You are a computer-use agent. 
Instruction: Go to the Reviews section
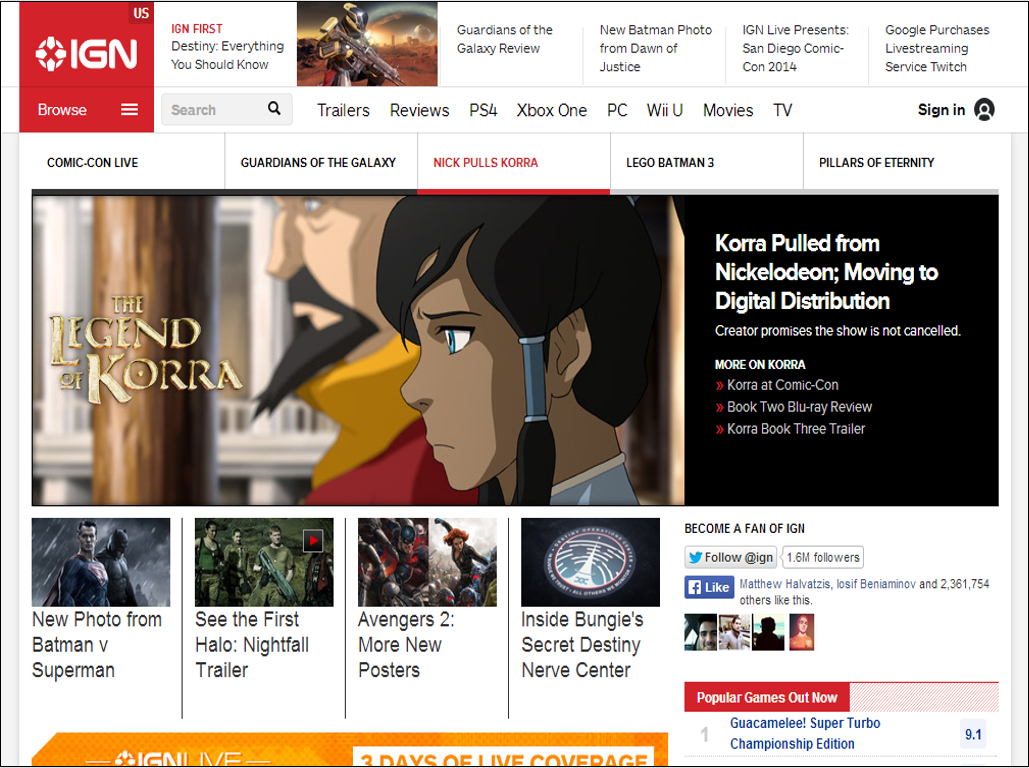pyautogui.click(x=419, y=110)
